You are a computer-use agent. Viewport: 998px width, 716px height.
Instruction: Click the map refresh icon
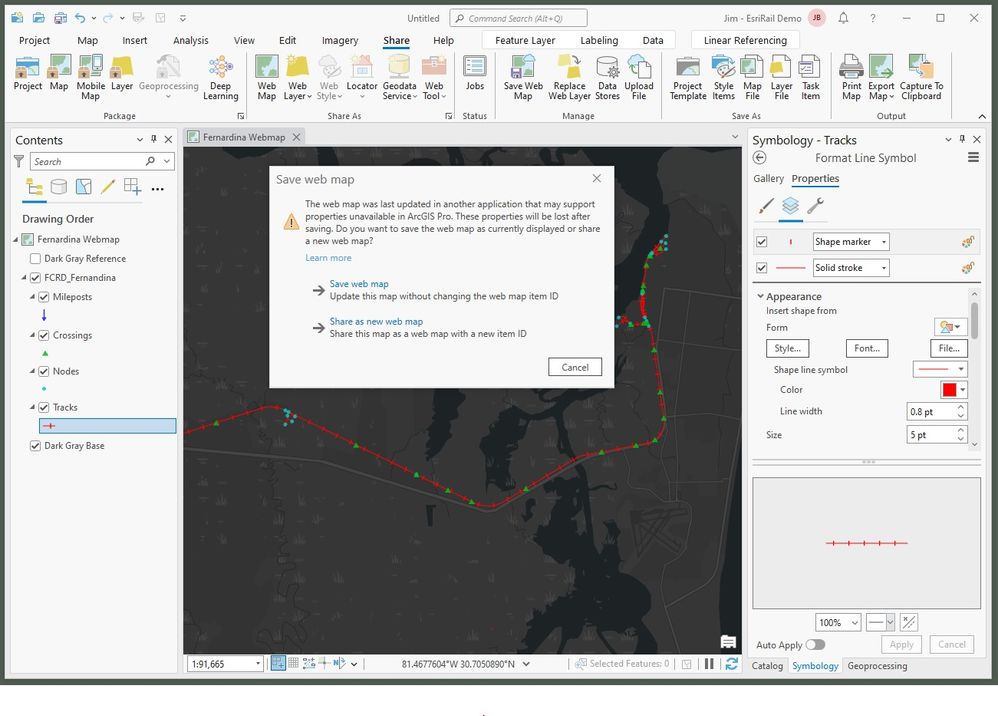pos(731,664)
